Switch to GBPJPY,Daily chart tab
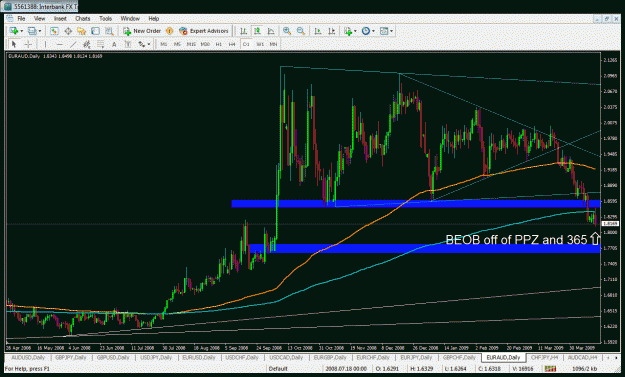625x377 pixels. tap(71, 357)
